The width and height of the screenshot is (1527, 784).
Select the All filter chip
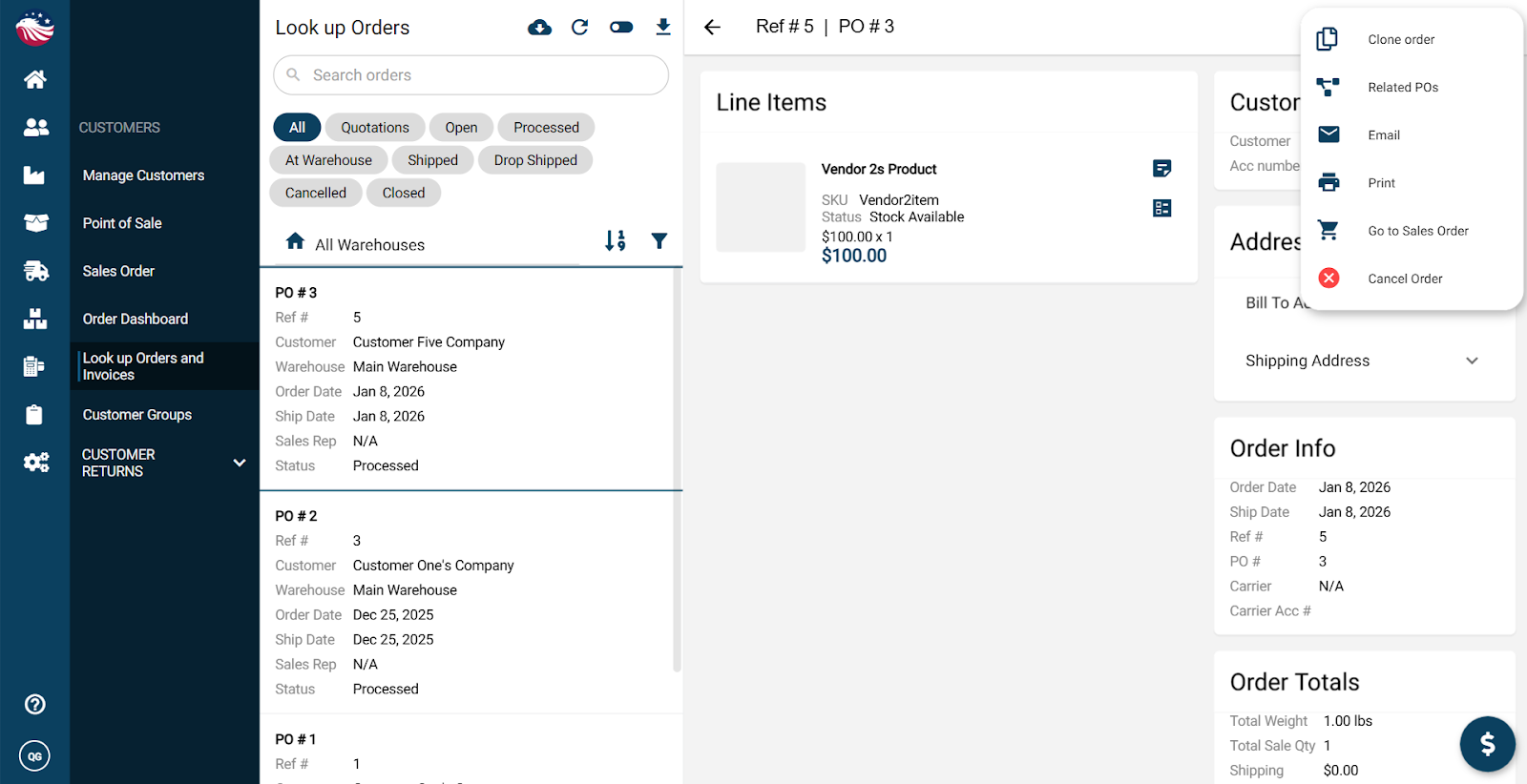pyautogui.click(x=297, y=127)
